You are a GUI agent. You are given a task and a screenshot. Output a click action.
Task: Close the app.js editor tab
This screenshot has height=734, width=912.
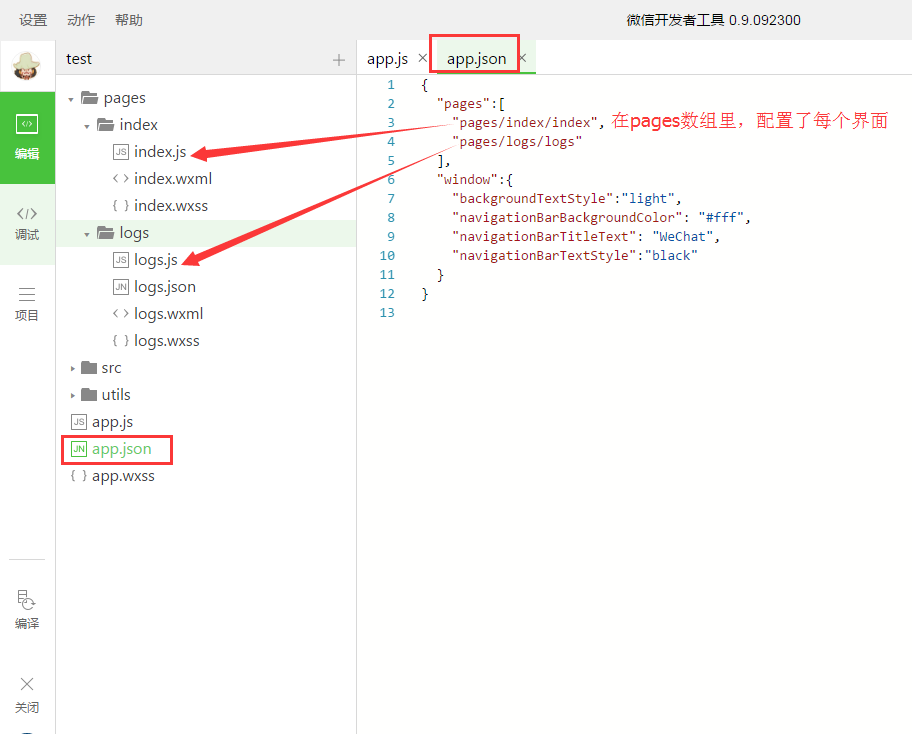[x=423, y=58]
